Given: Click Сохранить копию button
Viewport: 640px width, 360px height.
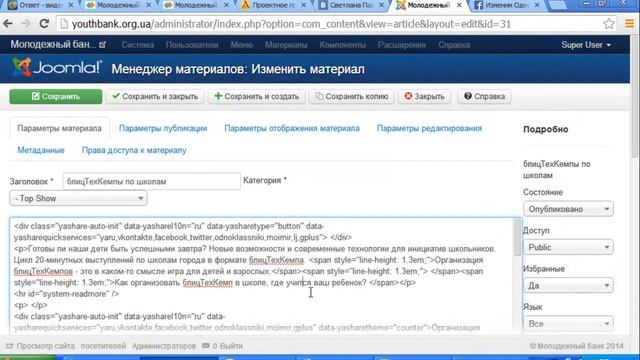Looking at the screenshot, I should (351, 96).
